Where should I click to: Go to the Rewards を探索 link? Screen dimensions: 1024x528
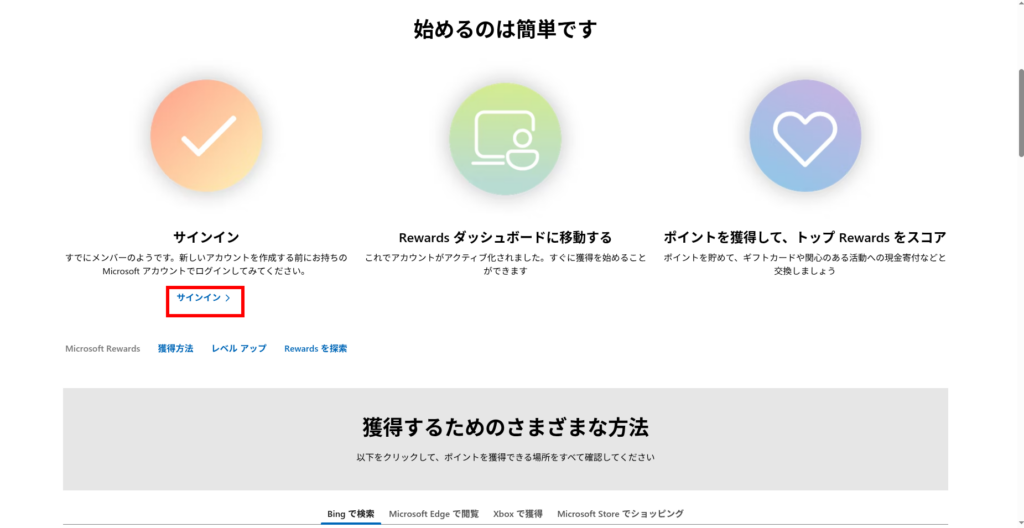(315, 349)
